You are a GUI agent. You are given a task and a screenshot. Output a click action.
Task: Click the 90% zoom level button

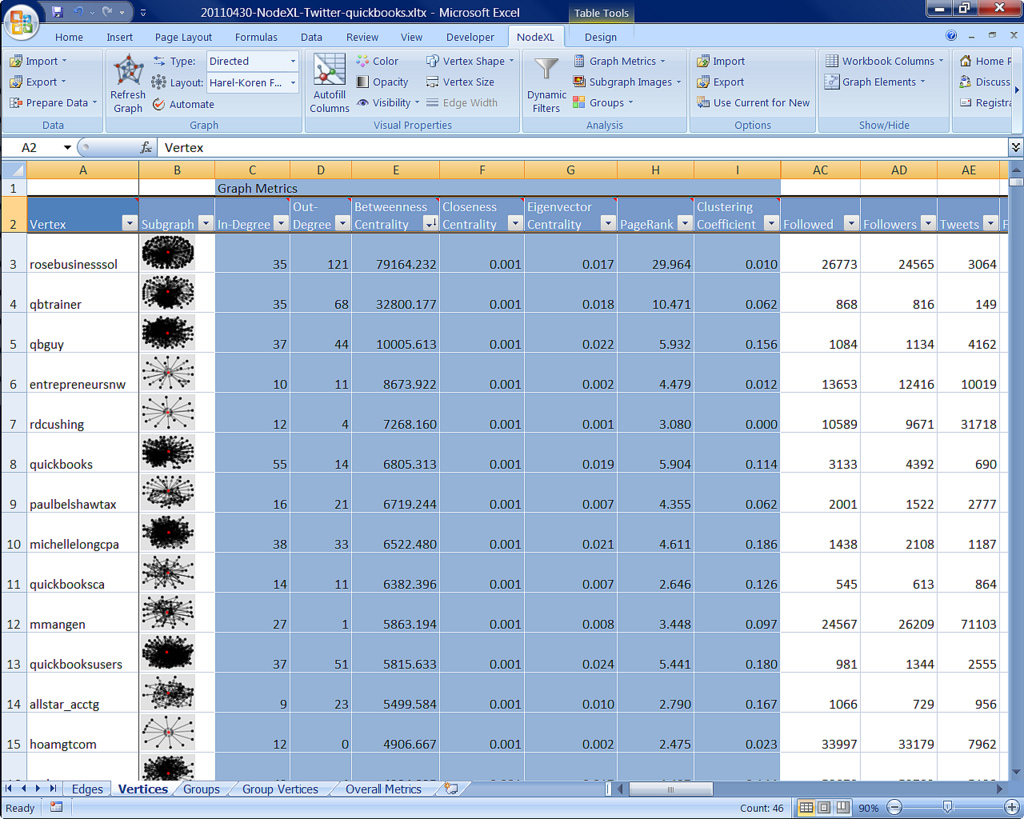(868, 808)
